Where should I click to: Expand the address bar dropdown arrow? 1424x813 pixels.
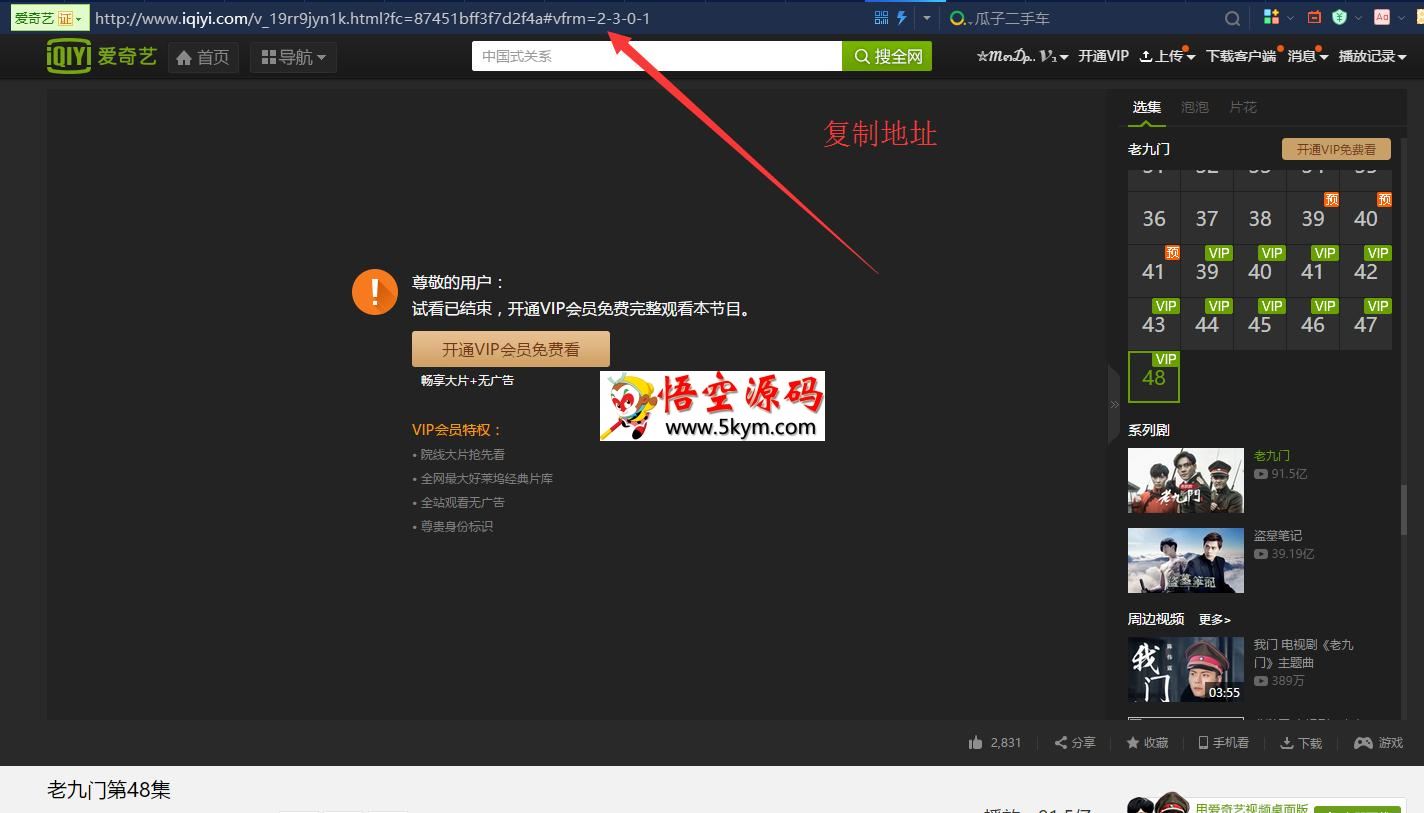point(926,18)
